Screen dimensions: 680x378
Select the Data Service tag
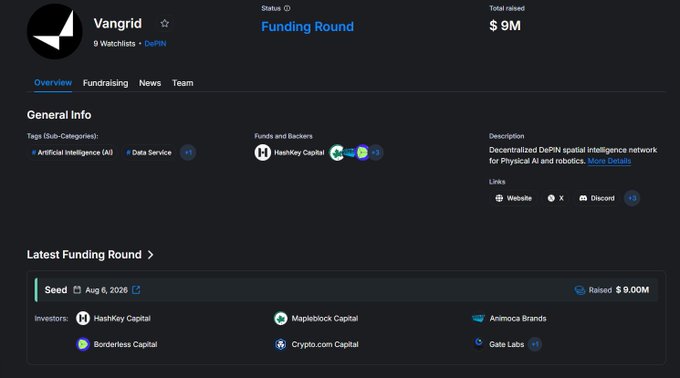coord(149,153)
